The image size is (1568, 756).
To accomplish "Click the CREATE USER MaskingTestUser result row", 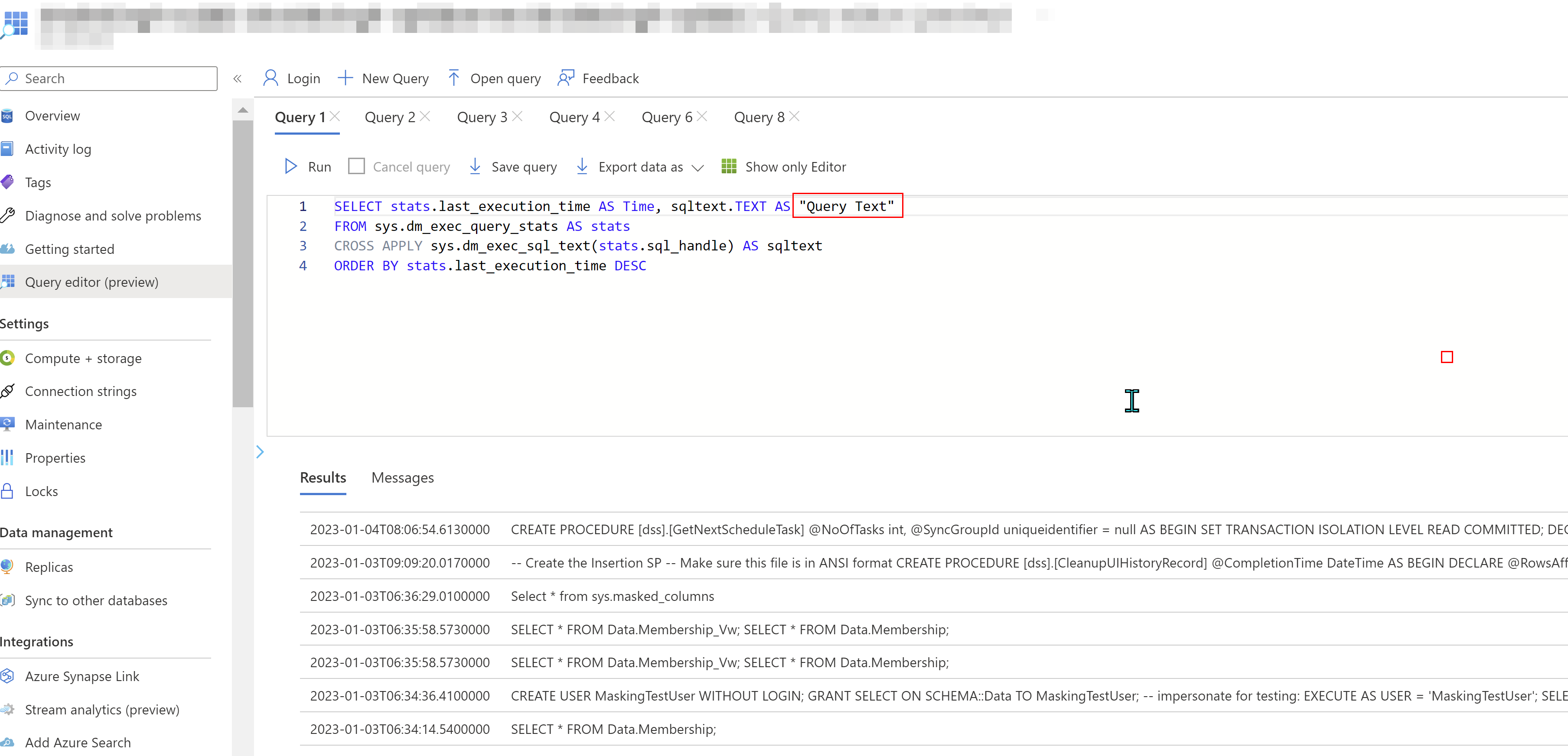I will click(x=934, y=696).
